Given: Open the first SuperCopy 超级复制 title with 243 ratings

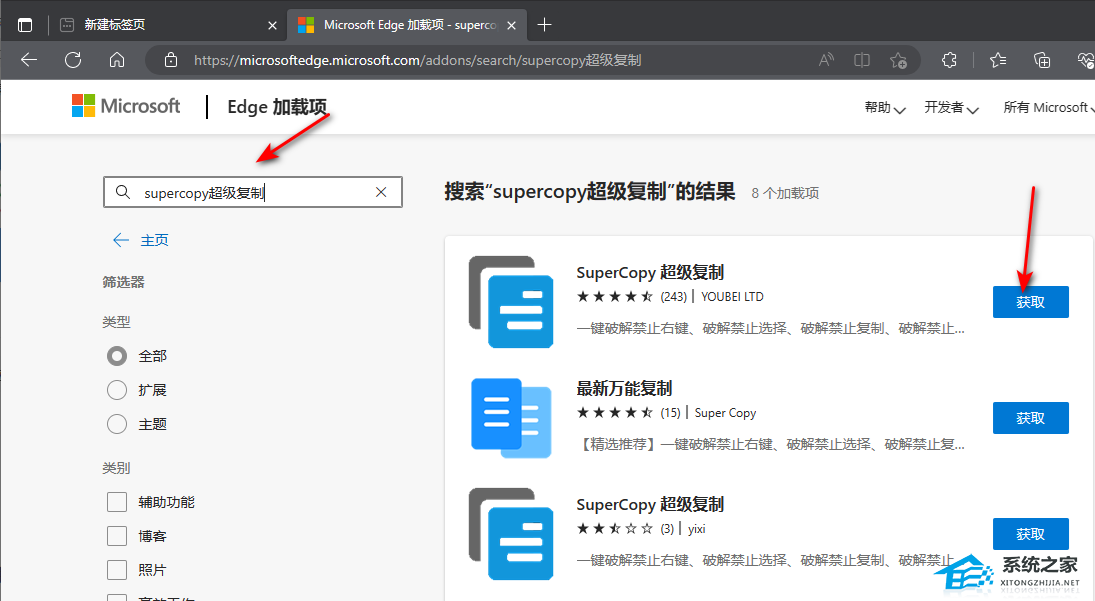Looking at the screenshot, I should pyautogui.click(x=650, y=272).
